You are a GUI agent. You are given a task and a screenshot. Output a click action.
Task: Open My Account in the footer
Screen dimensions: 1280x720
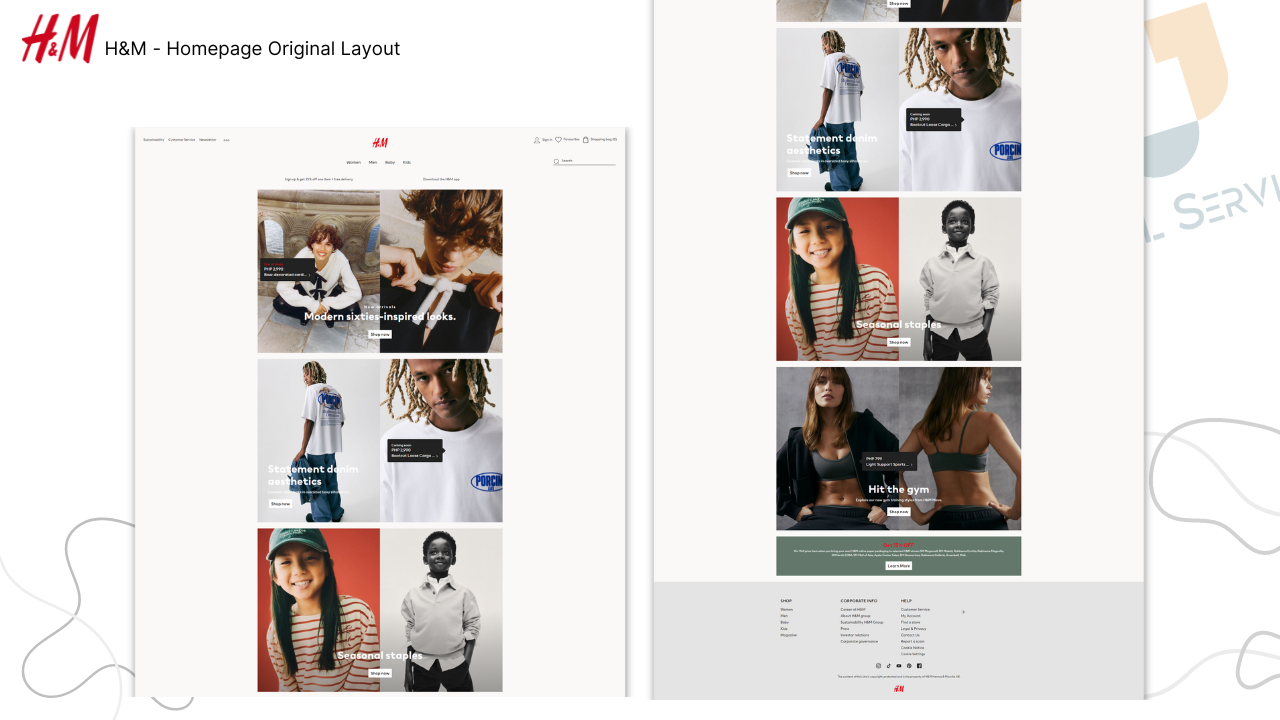point(910,616)
